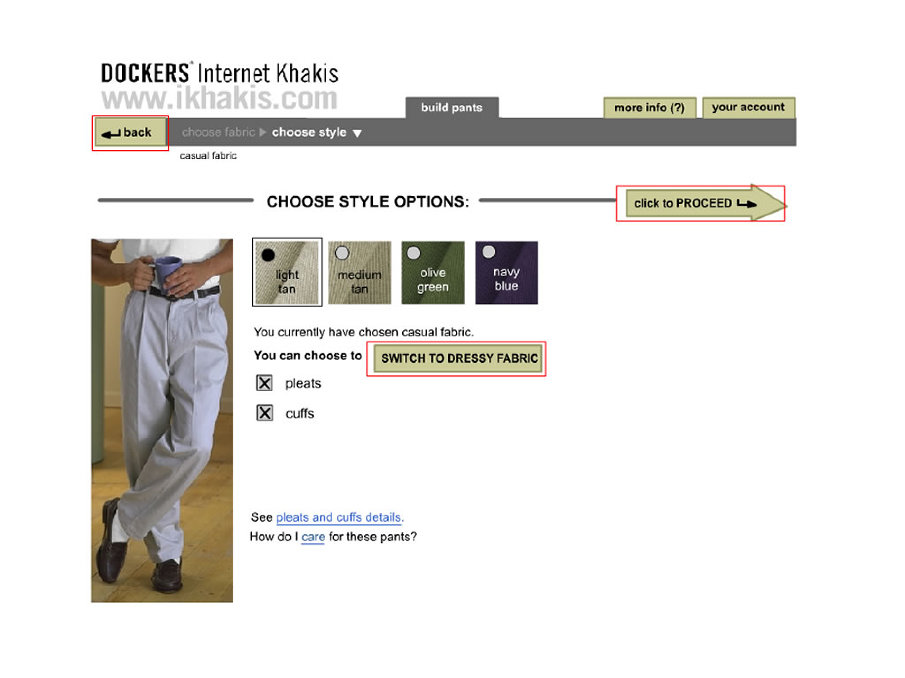Select the medium tan radio button

click(x=342, y=253)
